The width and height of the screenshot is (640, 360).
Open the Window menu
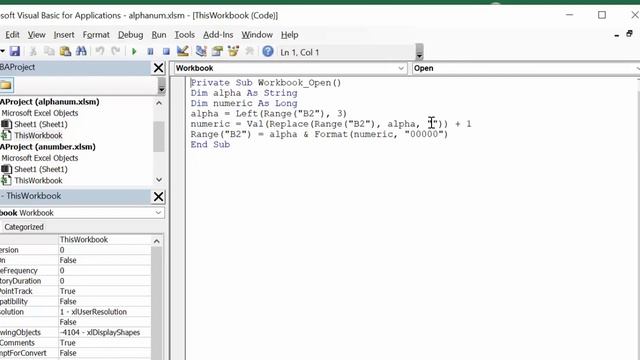257,35
